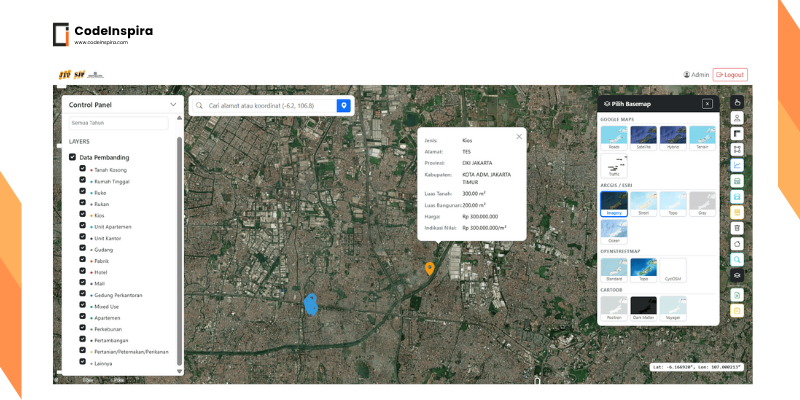Click the Control Panel scrollbar up arrow
Viewport: 800px width, 400px height.
pyautogui.click(x=179, y=118)
